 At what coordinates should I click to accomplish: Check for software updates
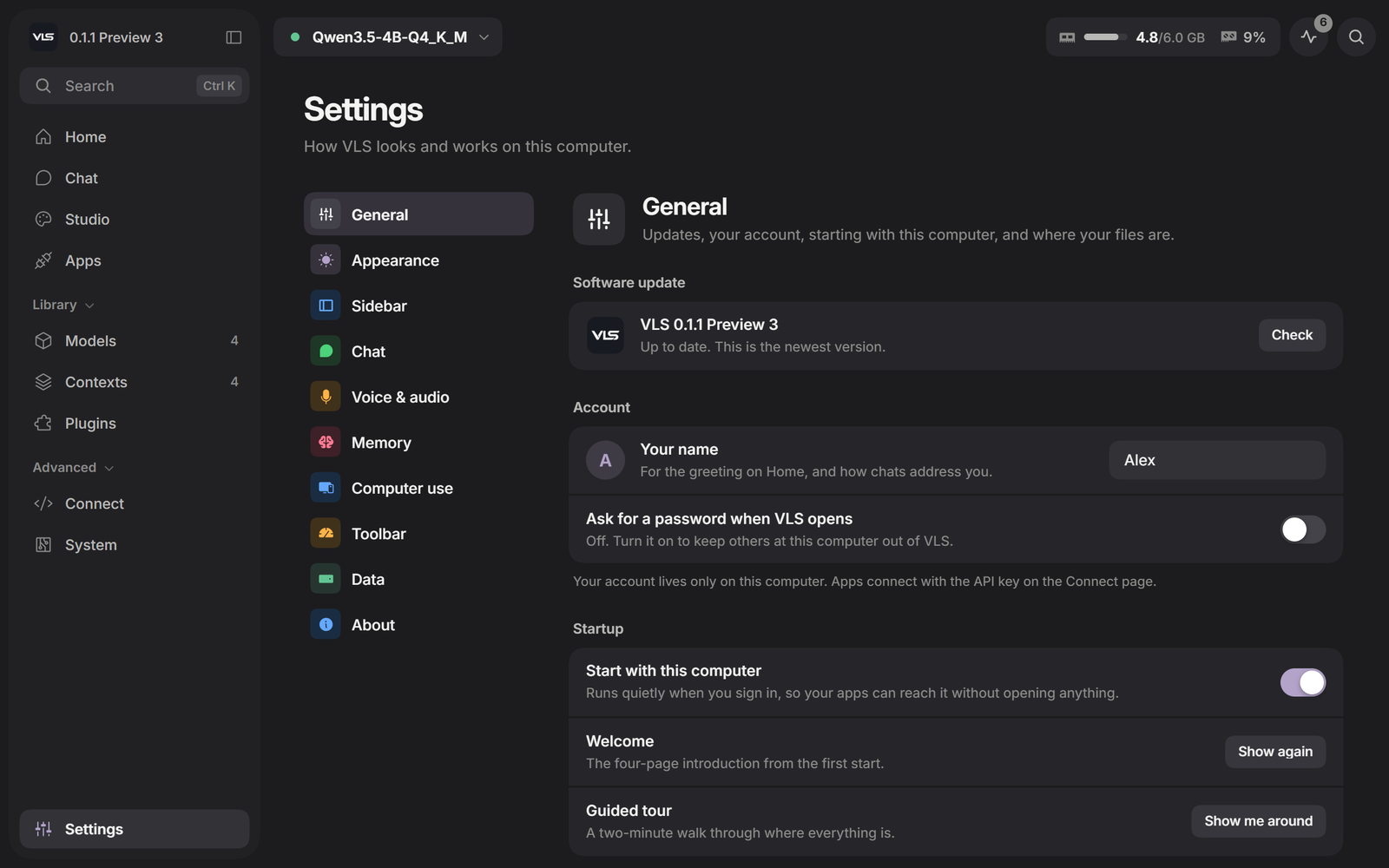click(x=1292, y=335)
